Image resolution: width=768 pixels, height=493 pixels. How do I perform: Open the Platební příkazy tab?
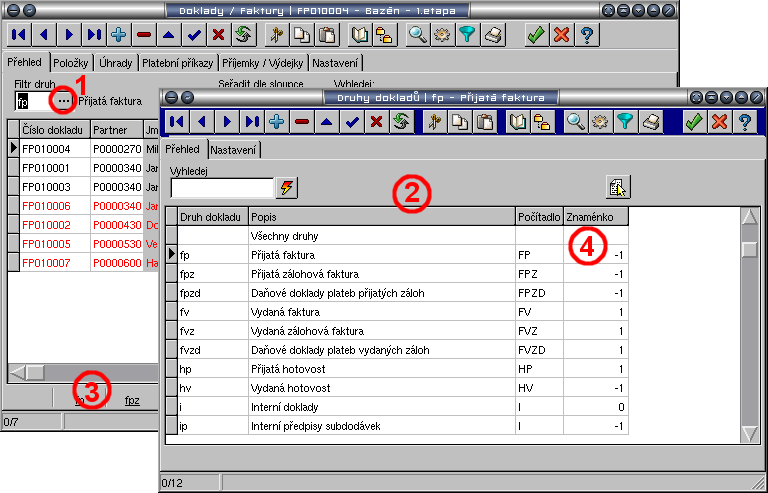tap(174, 63)
